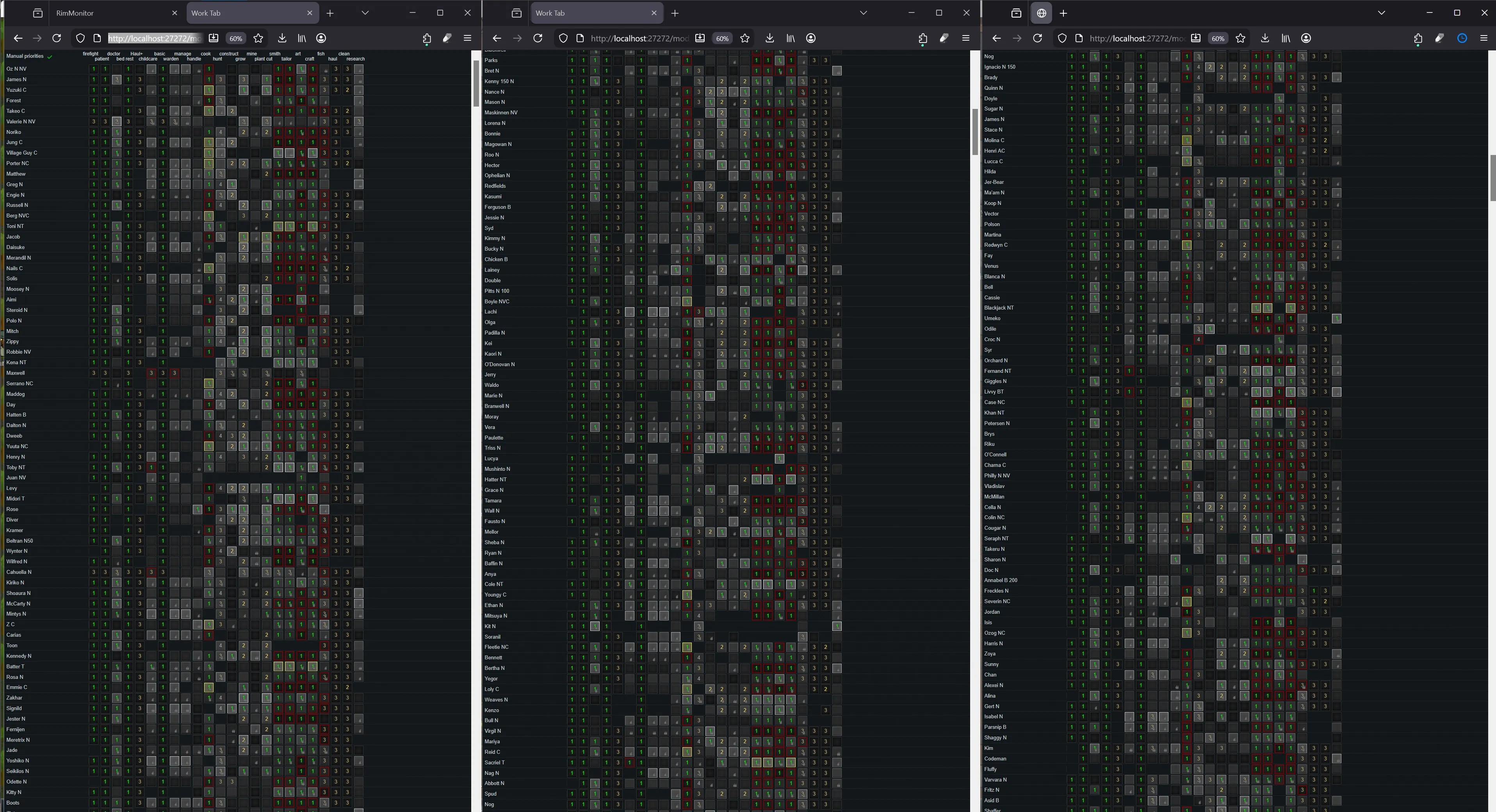Expand the list all tabs chevron, left window
The height and width of the screenshot is (812, 1496).
point(365,13)
